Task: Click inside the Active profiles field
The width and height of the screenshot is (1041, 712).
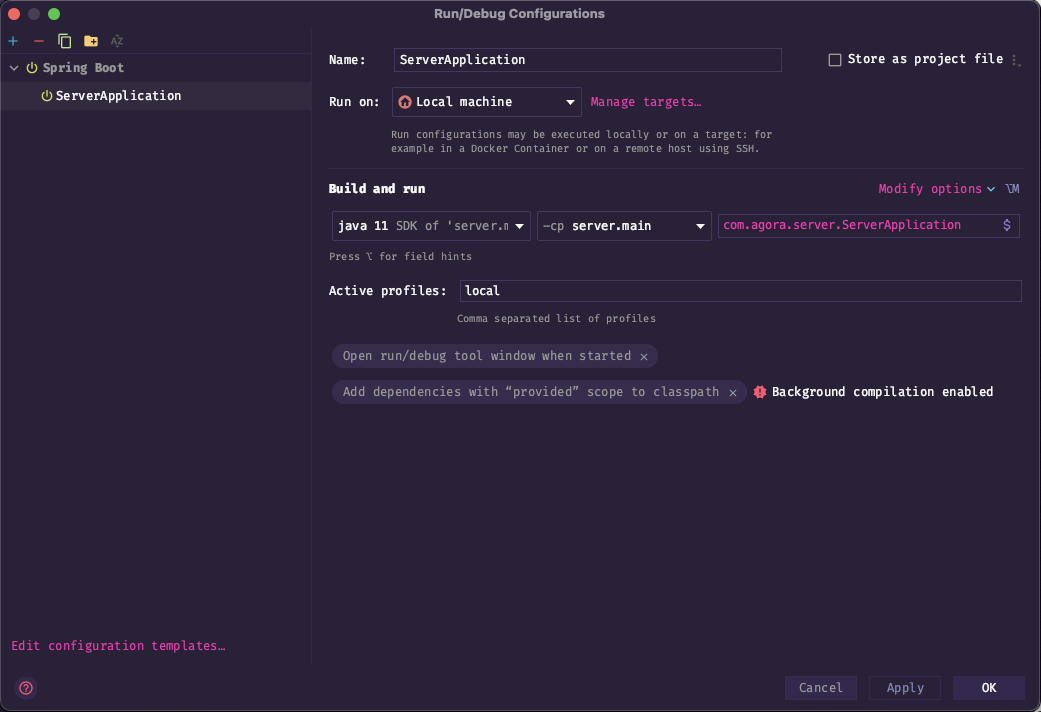Action: tap(740, 291)
